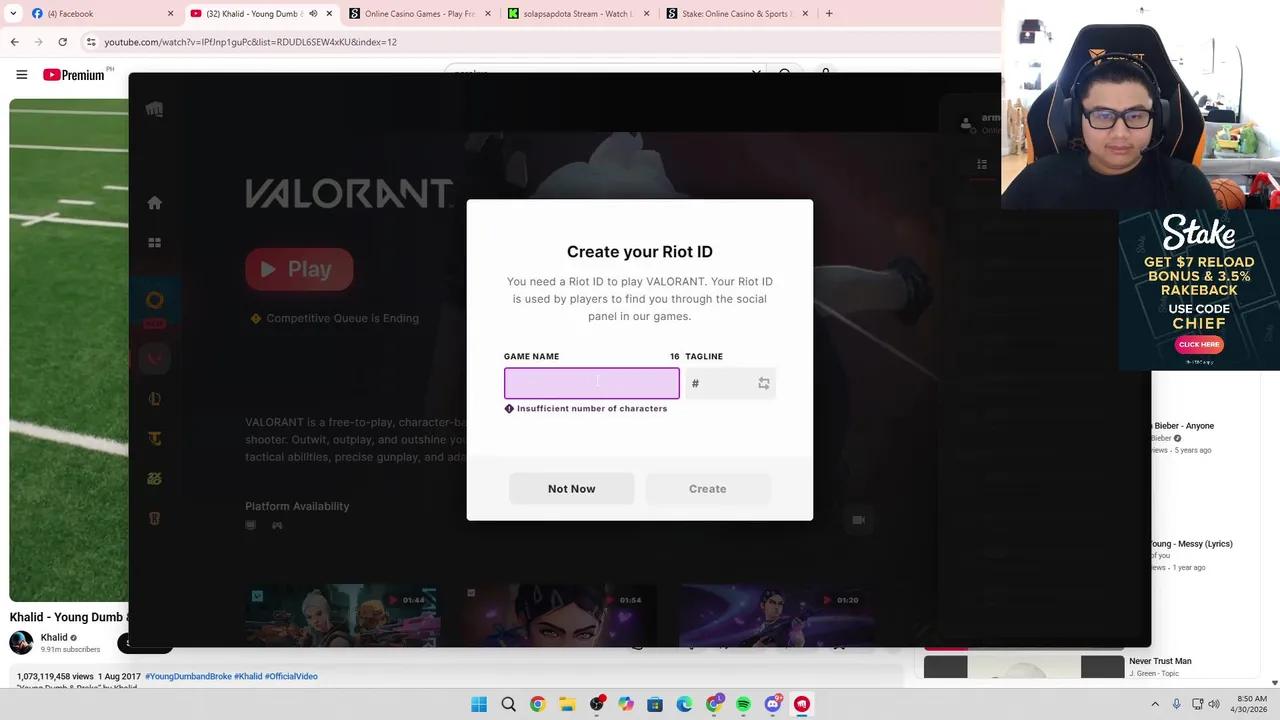
Task: Click the YouTube URL address bar
Action: pyautogui.click(x=540, y=42)
